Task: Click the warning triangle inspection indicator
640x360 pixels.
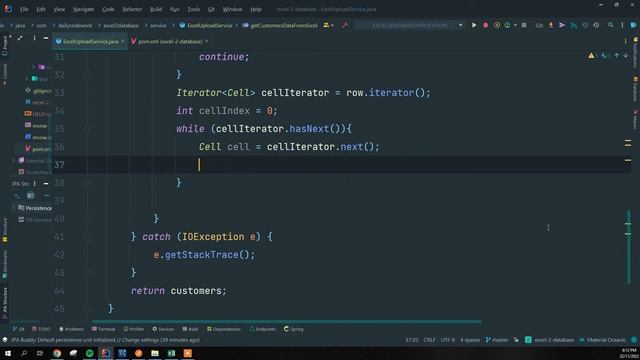Action: coord(591,56)
